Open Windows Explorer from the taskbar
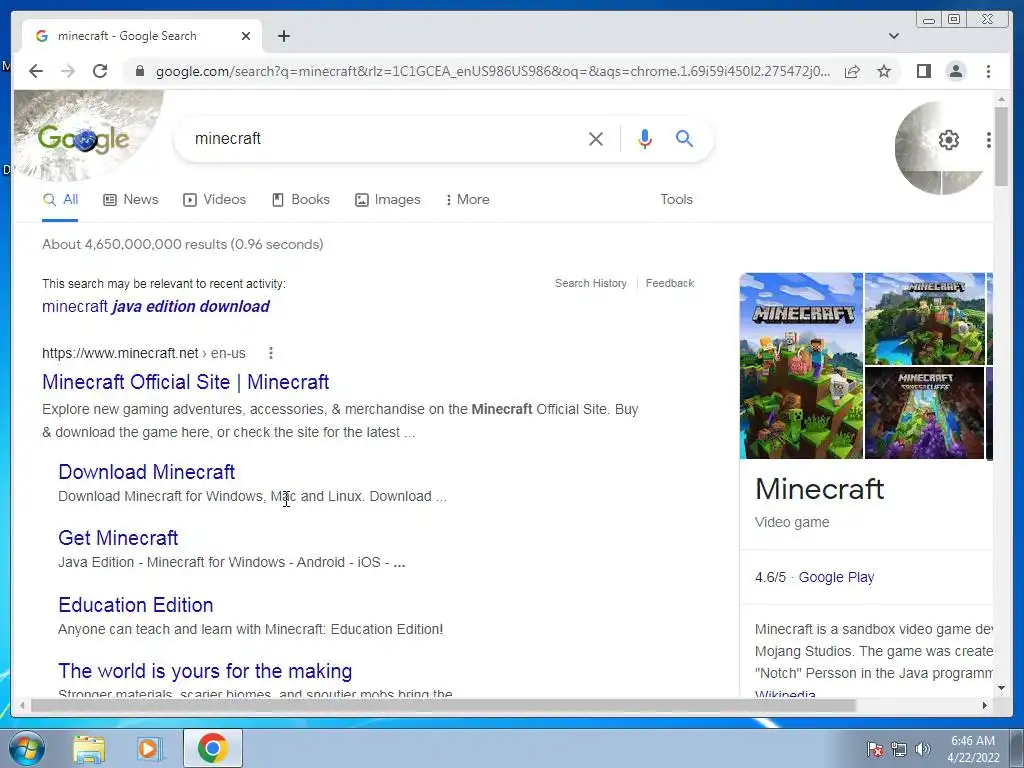 pyautogui.click(x=89, y=749)
